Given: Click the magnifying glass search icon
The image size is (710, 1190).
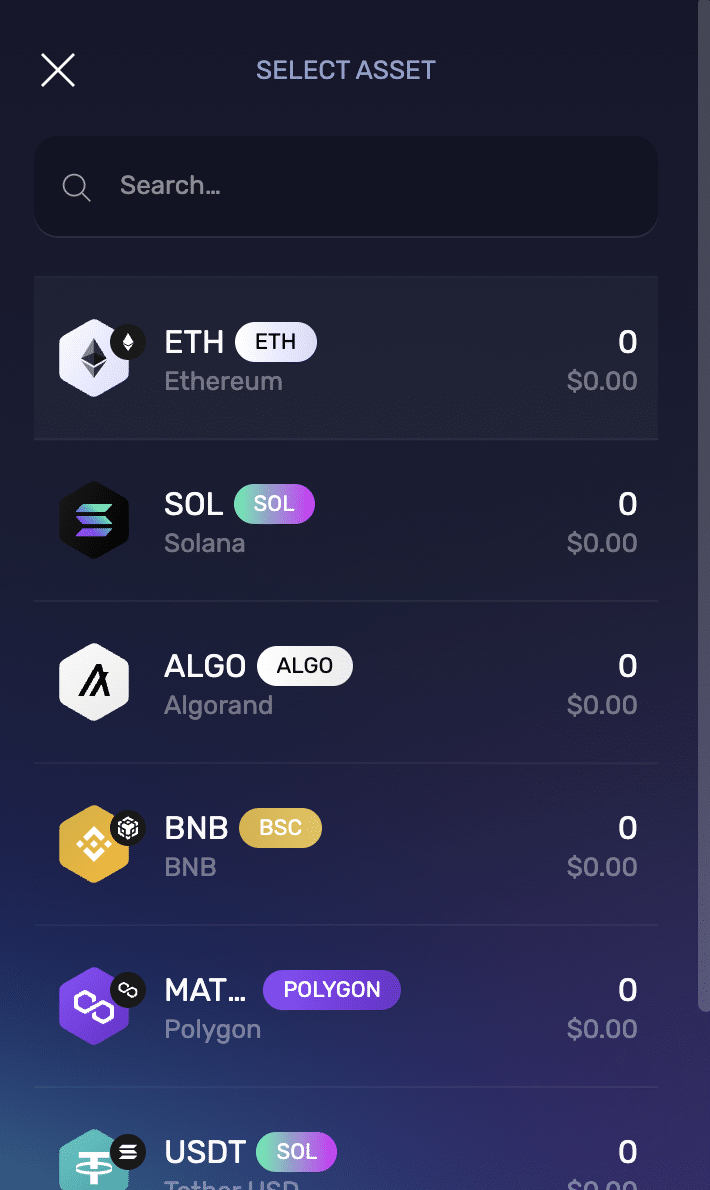Looking at the screenshot, I should point(77,187).
